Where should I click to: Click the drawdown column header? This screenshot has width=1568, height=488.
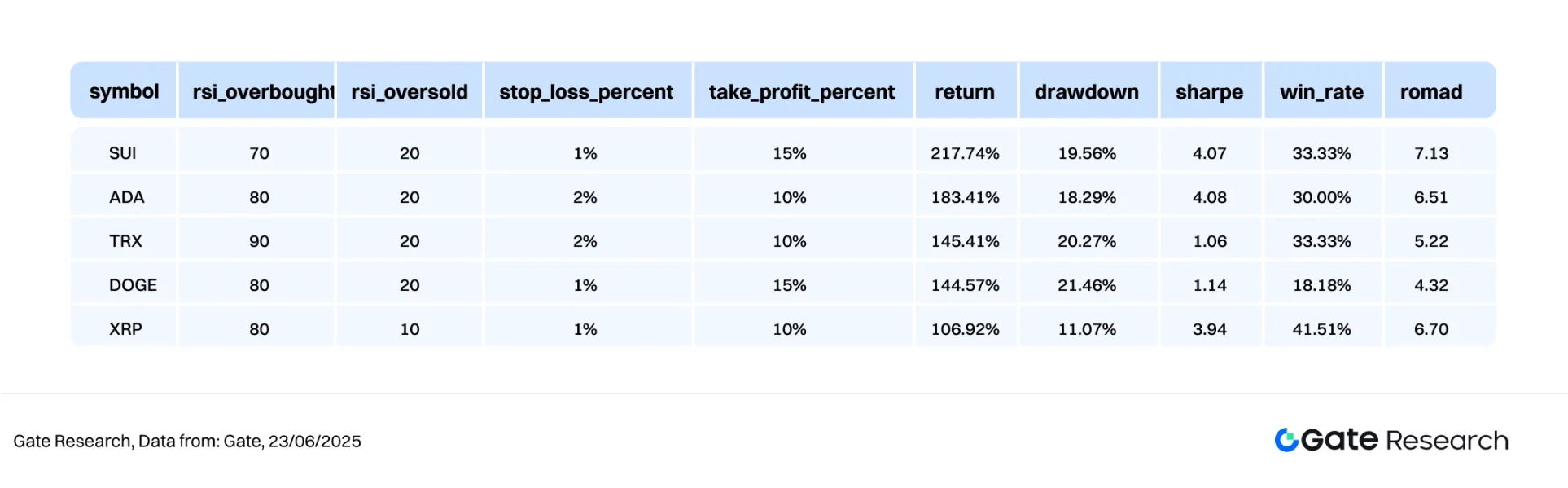[x=1088, y=91]
